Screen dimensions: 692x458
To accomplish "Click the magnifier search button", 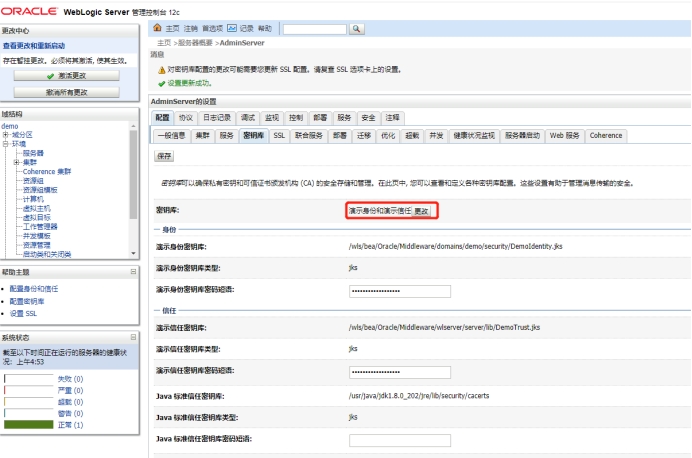I will point(357,29).
